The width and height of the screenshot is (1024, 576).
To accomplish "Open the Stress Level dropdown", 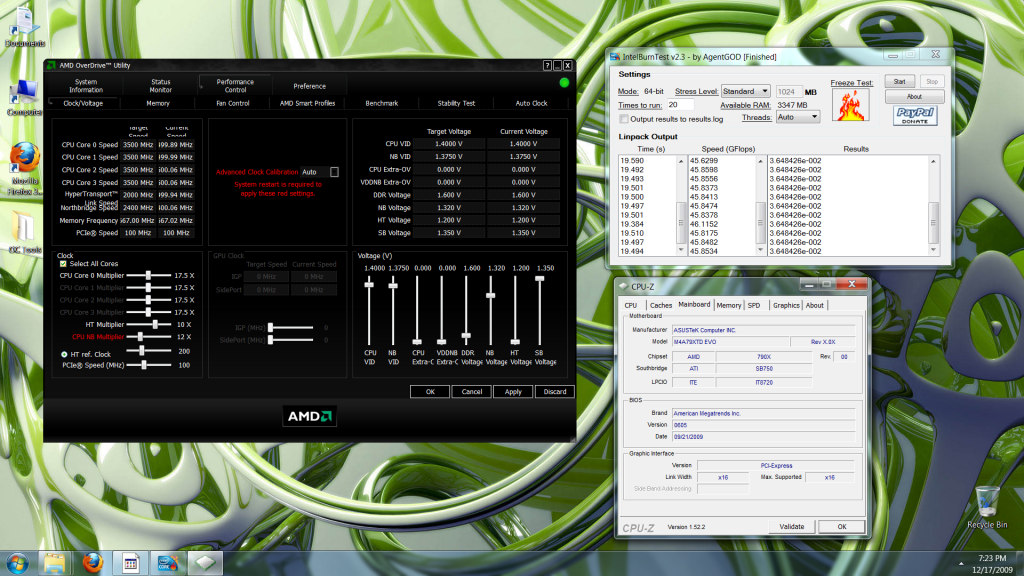I will tap(746, 91).
